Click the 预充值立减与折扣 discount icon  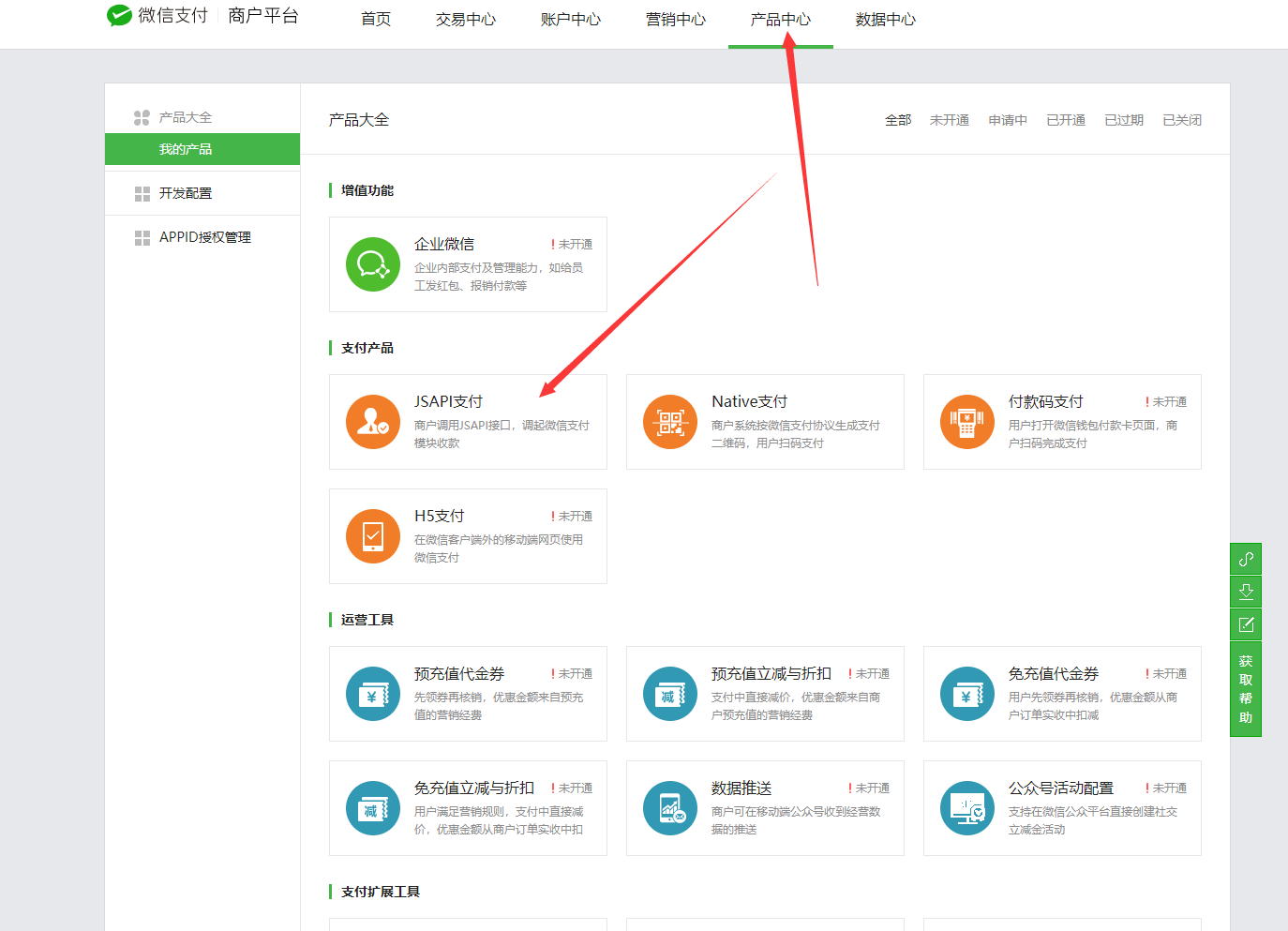pos(670,694)
